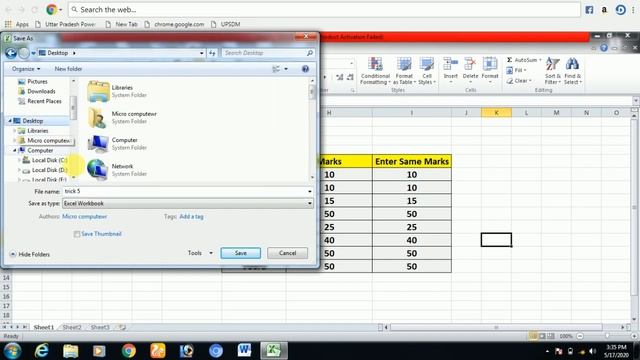Viewport: 640px width, 360px height.
Task: Select Computer item in file list
Action: [x=117, y=143]
